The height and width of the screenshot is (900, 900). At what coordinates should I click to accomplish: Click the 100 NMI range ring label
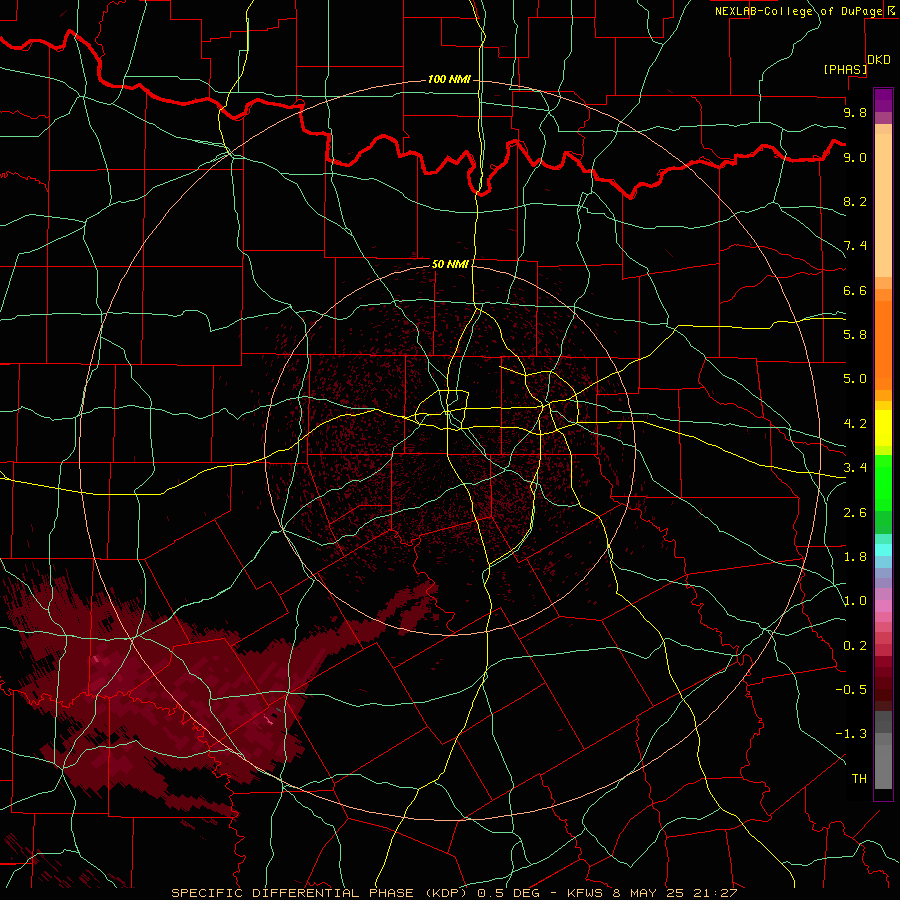click(x=449, y=79)
